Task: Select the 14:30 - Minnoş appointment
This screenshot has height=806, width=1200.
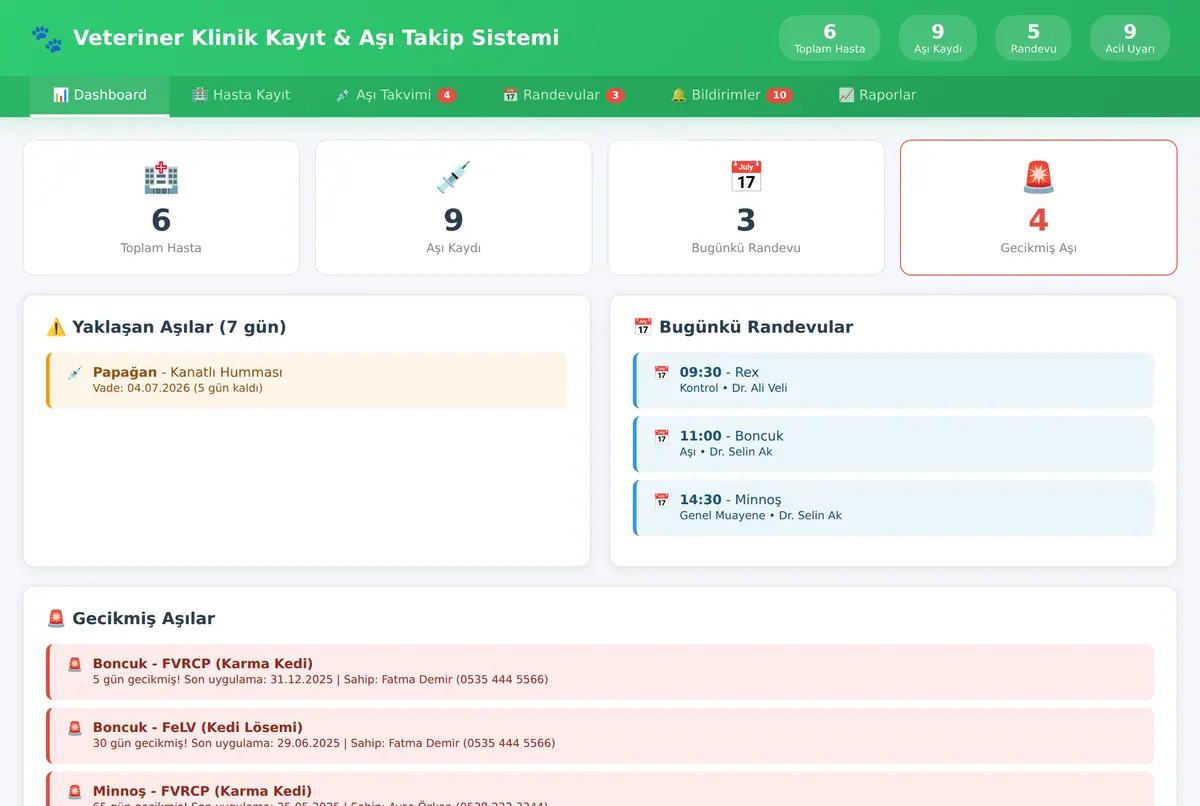Action: click(x=893, y=508)
